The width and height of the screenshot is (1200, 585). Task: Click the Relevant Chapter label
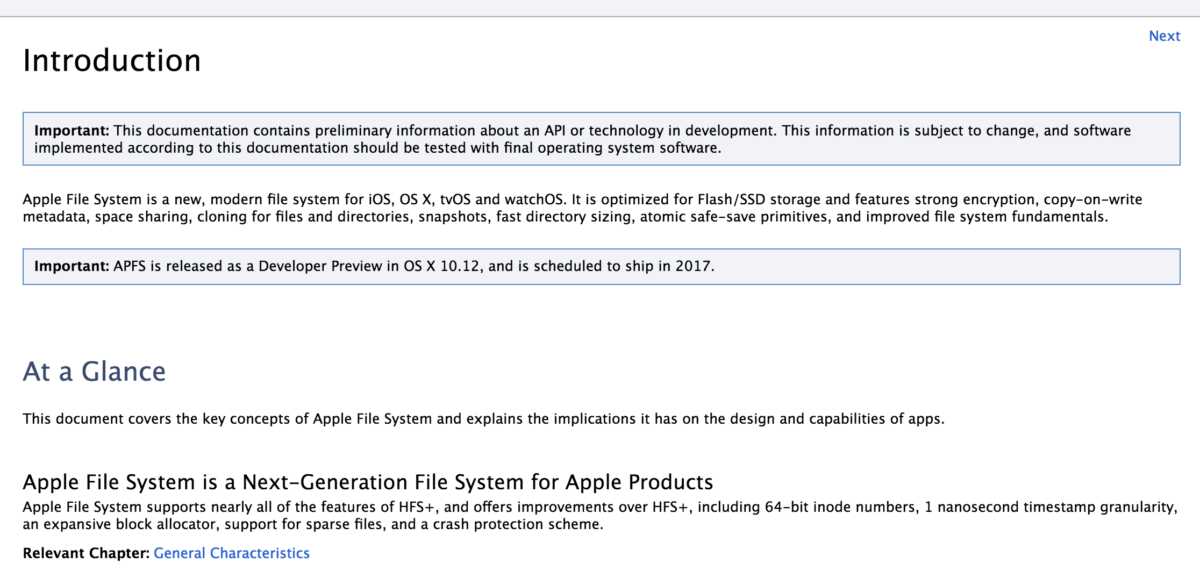click(86, 553)
